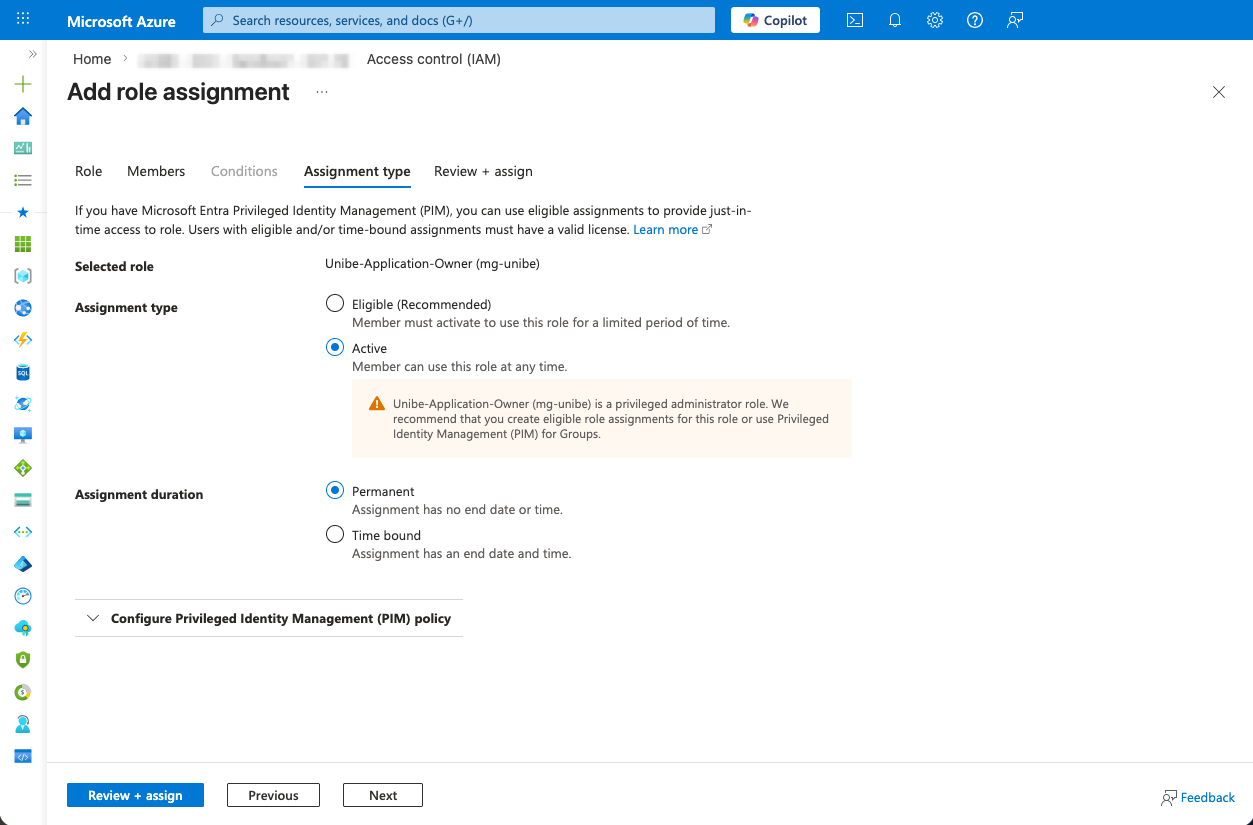The height and width of the screenshot is (825, 1253).
Task: Click the Azure search resources field
Action: point(459,20)
